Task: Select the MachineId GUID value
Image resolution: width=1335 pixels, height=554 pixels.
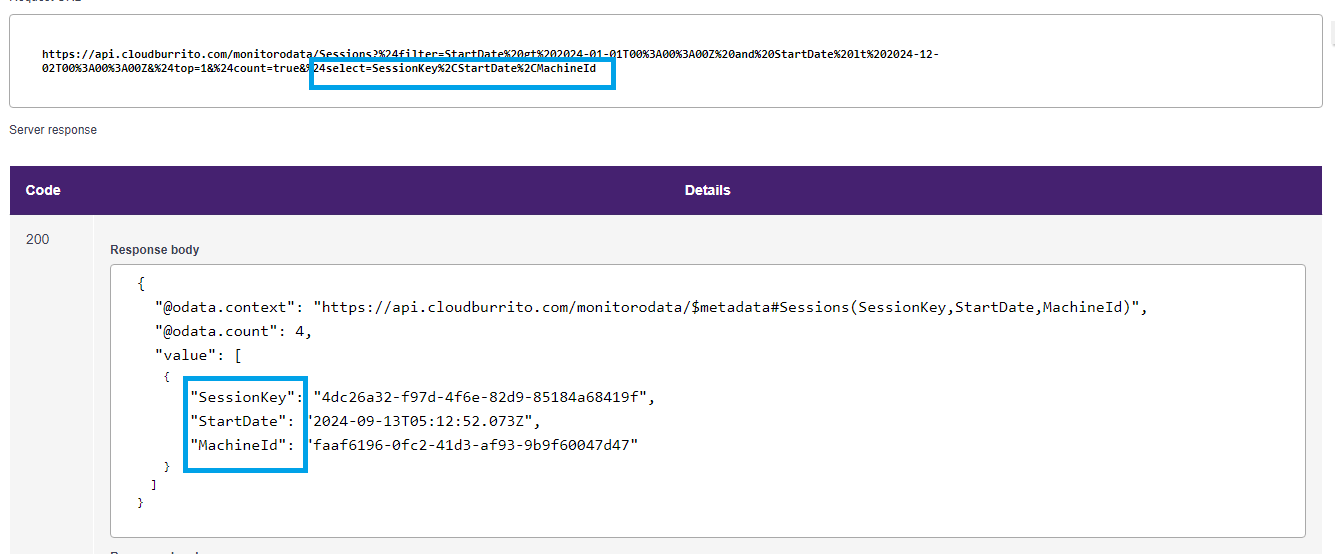Action: [x=473, y=444]
